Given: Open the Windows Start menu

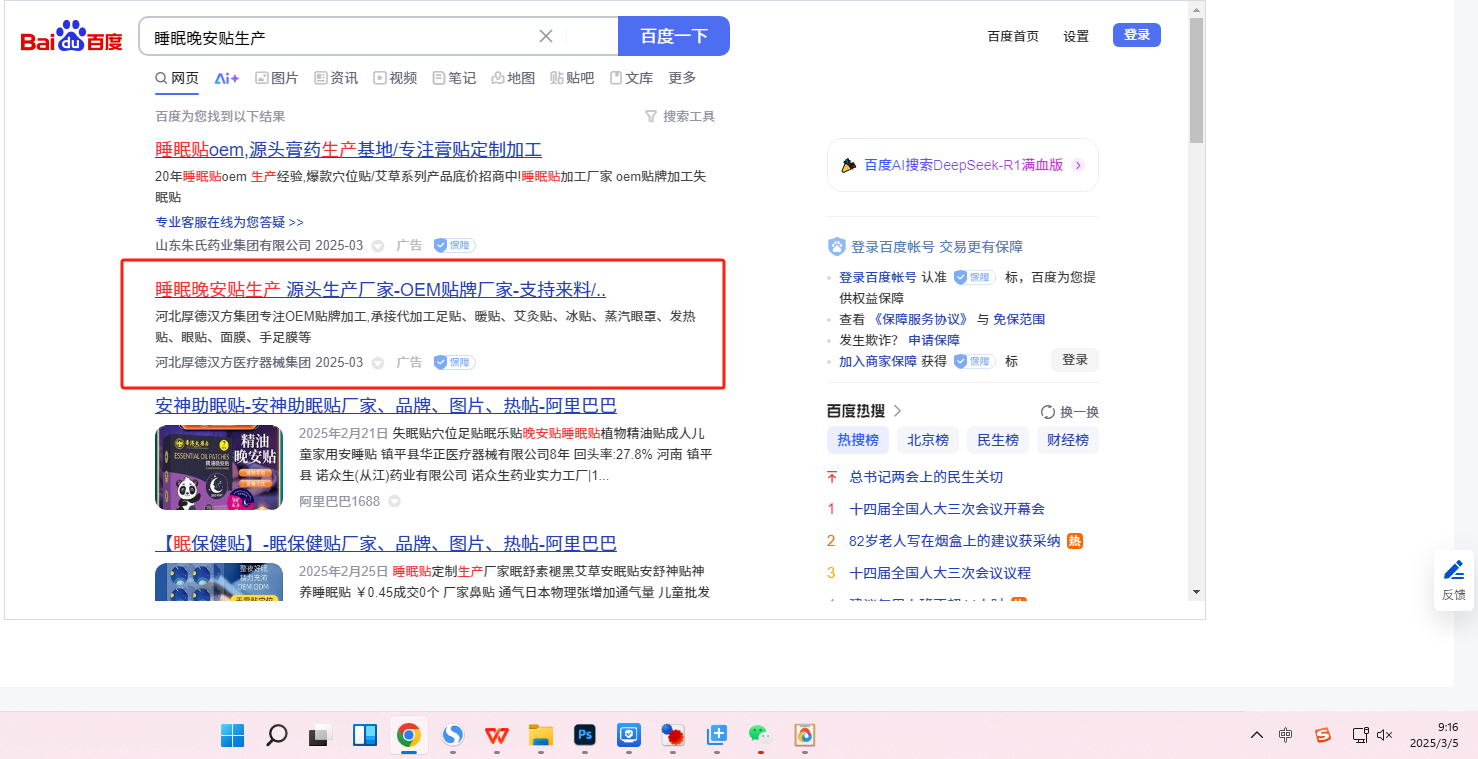Looking at the screenshot, I should [232, 736].
